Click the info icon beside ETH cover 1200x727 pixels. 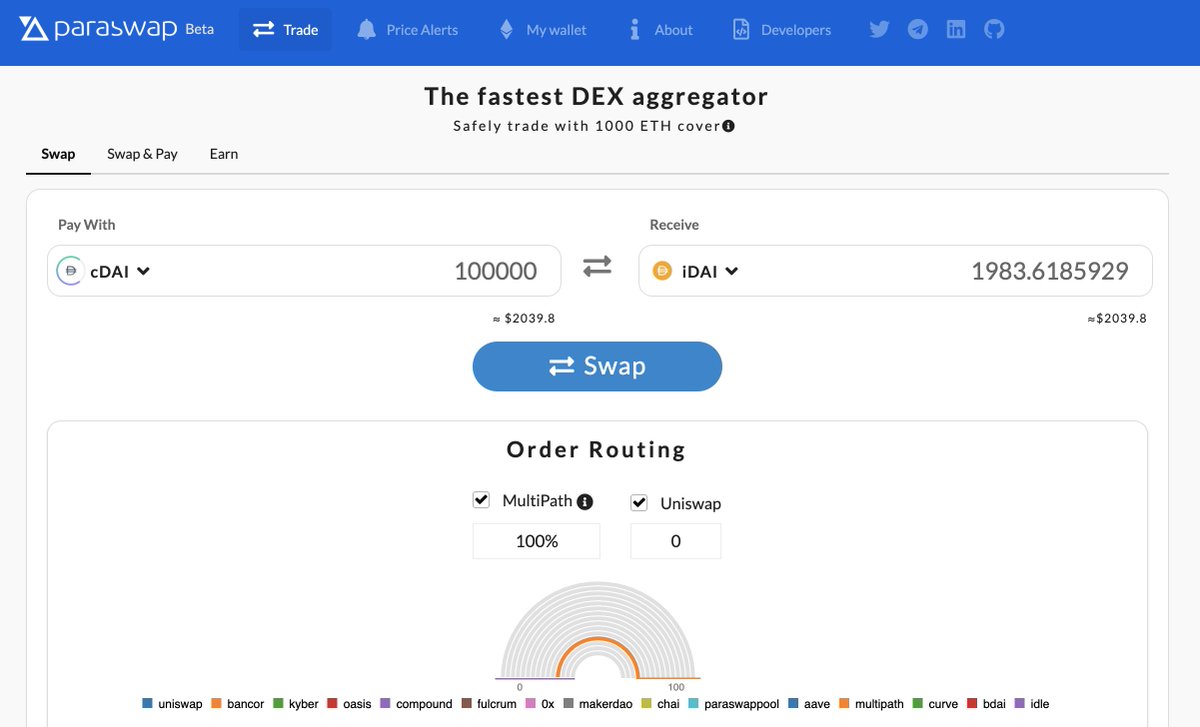tap(729, 126)
